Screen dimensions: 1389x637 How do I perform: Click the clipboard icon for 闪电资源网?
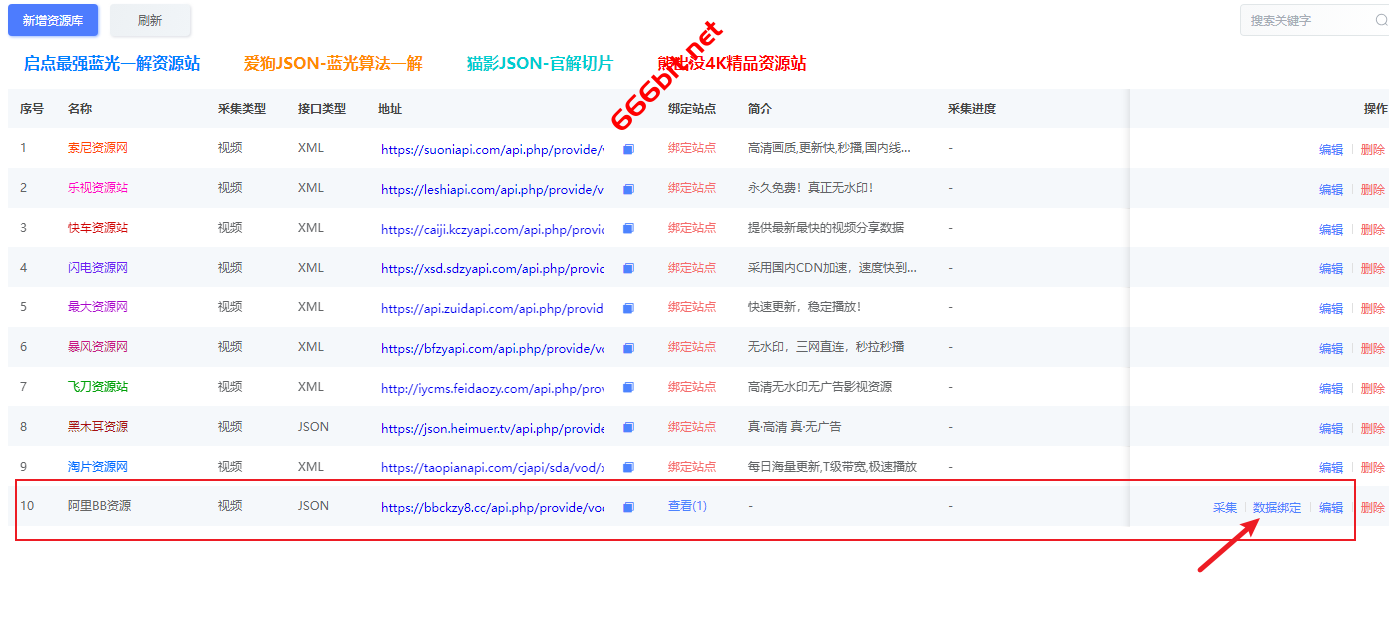628,268
